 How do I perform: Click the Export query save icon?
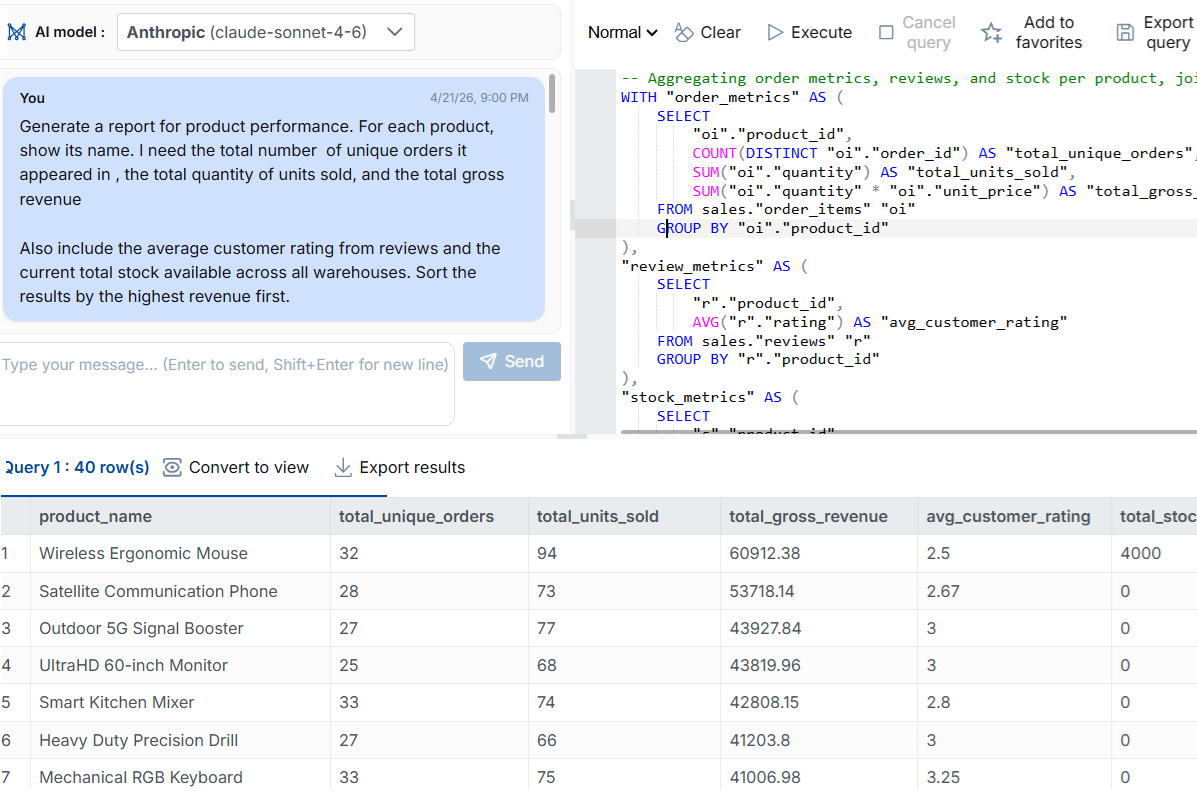click(1124, 32)
